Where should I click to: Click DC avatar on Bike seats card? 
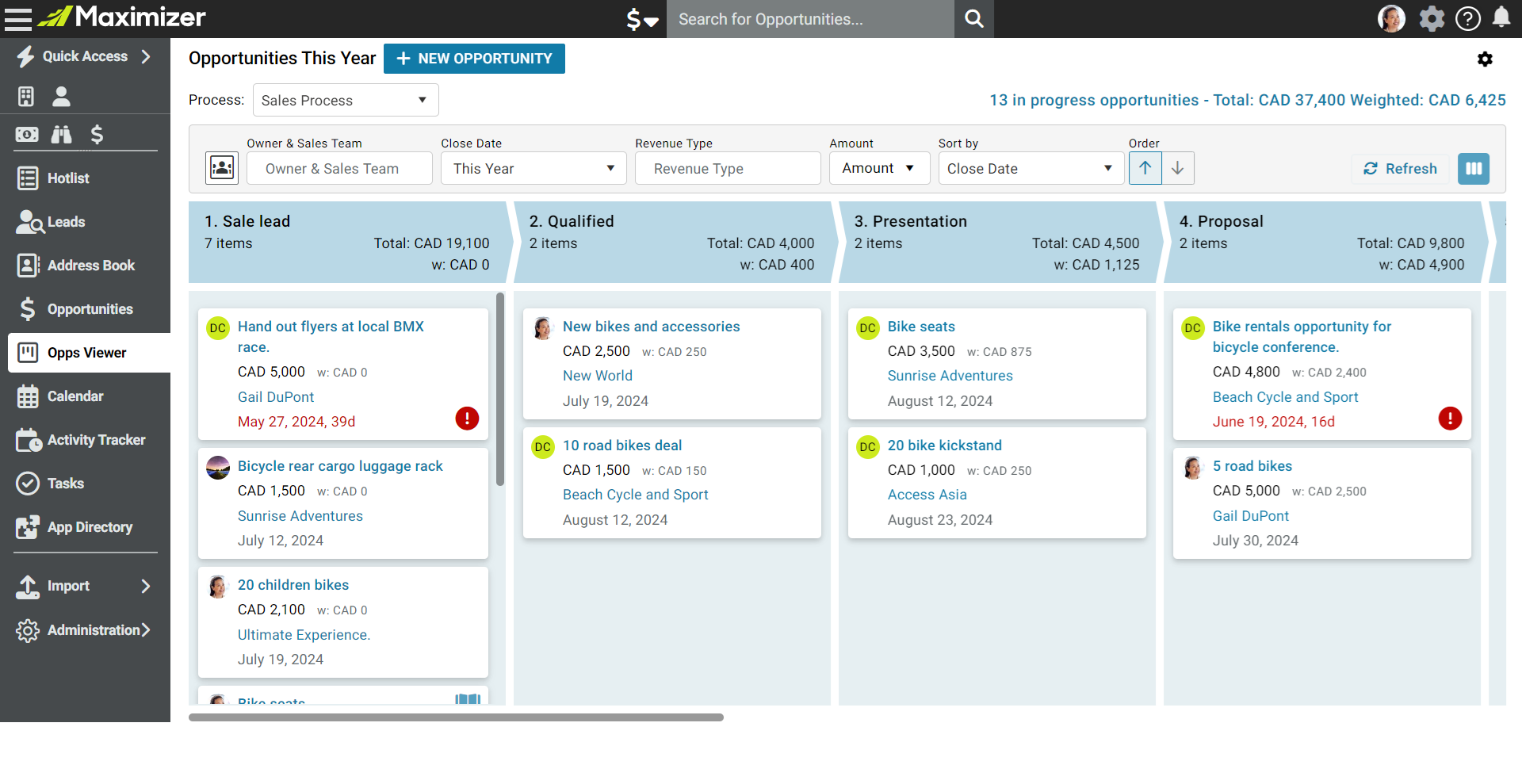[868, 328]
